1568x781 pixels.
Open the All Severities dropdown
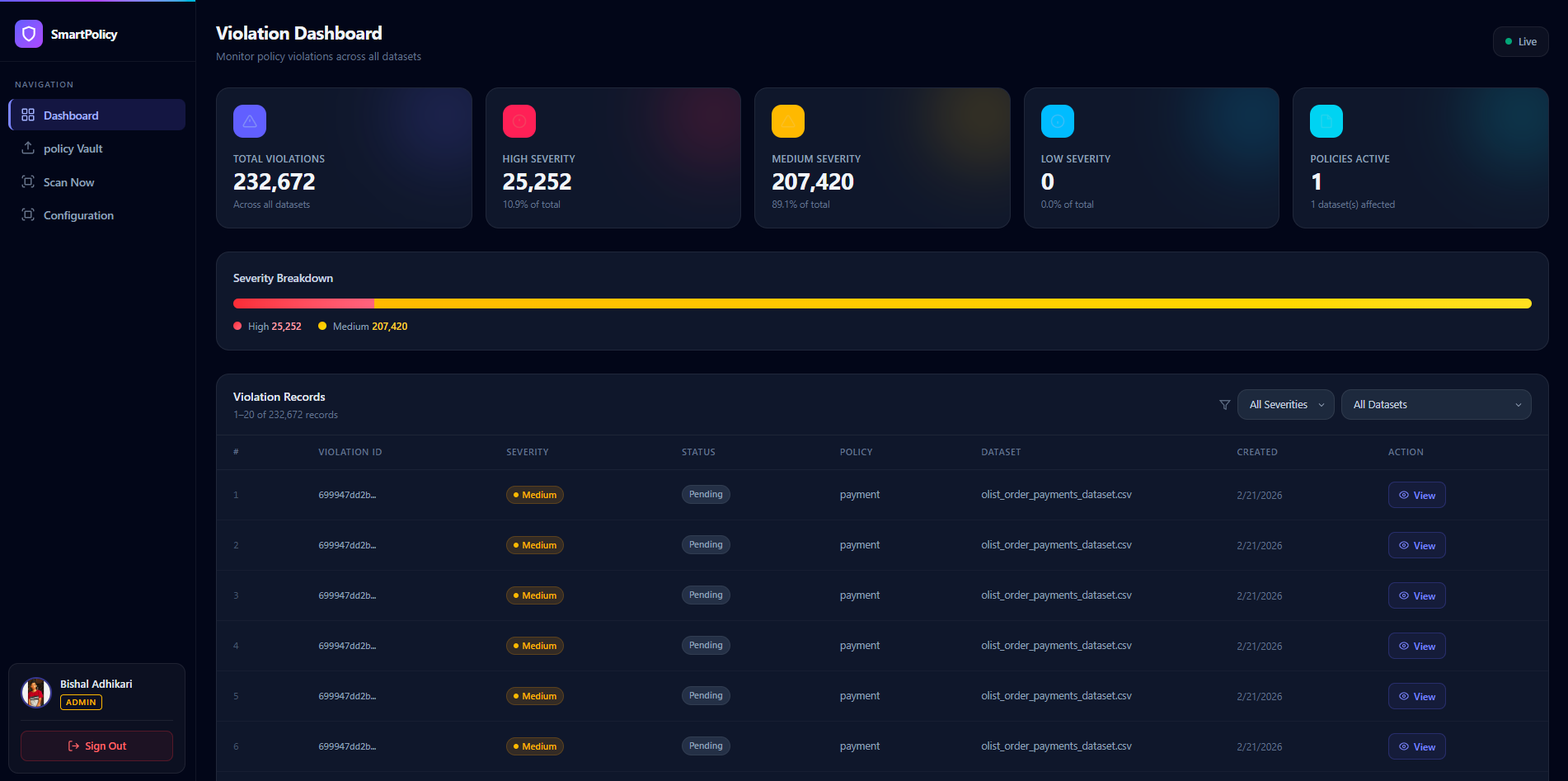(1285, 405)
